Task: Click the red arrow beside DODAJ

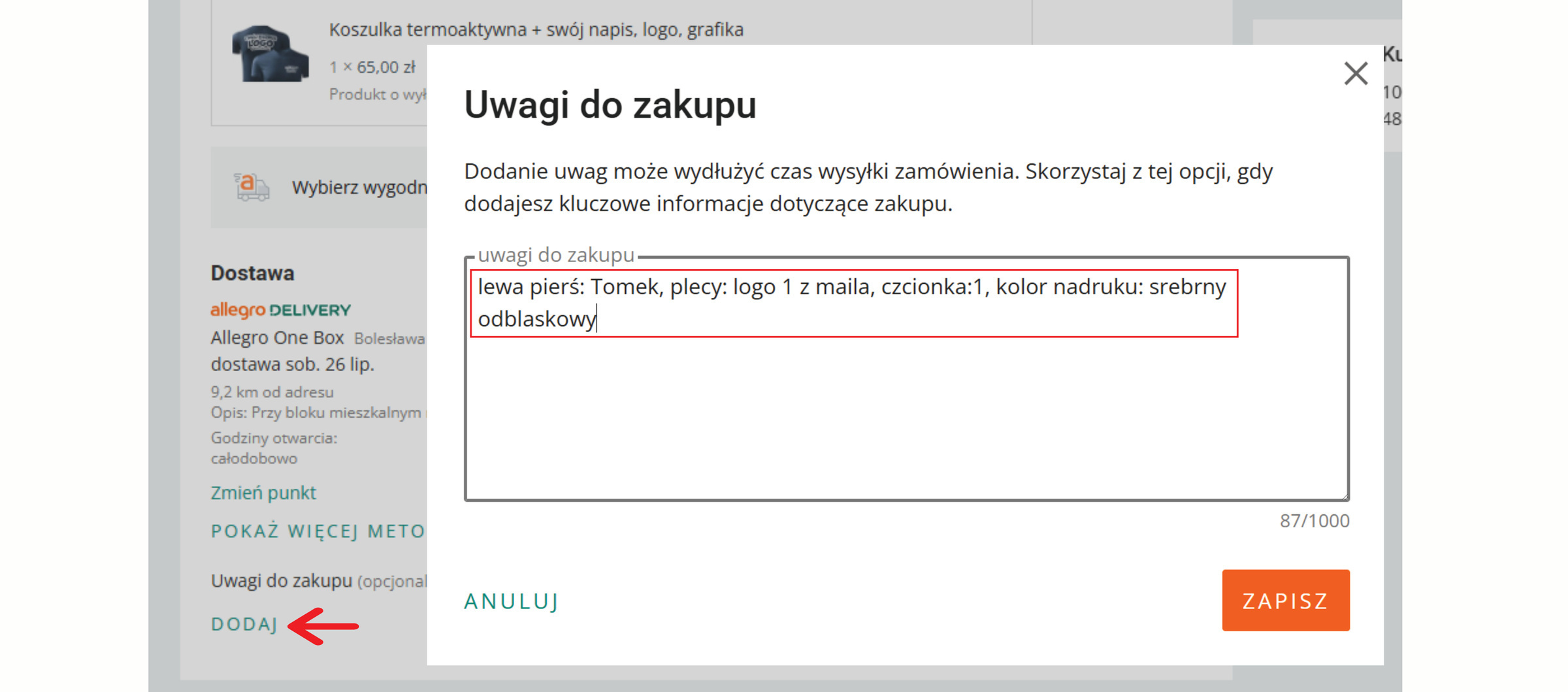Action: click(323, 626)
